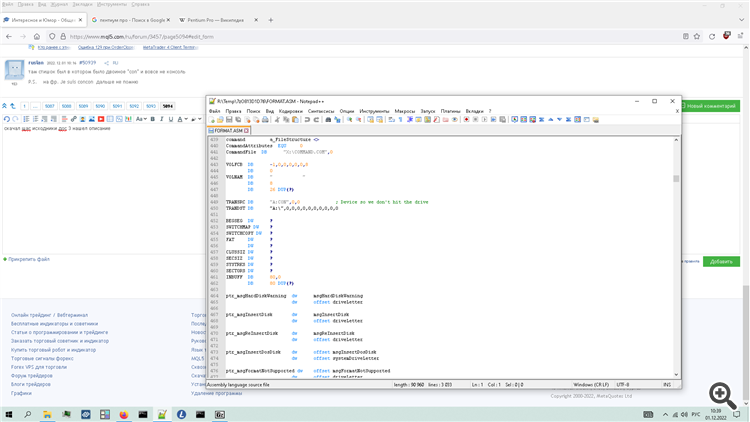
Task: Open Правка menu in Notepad++
Action: [233, 111]
